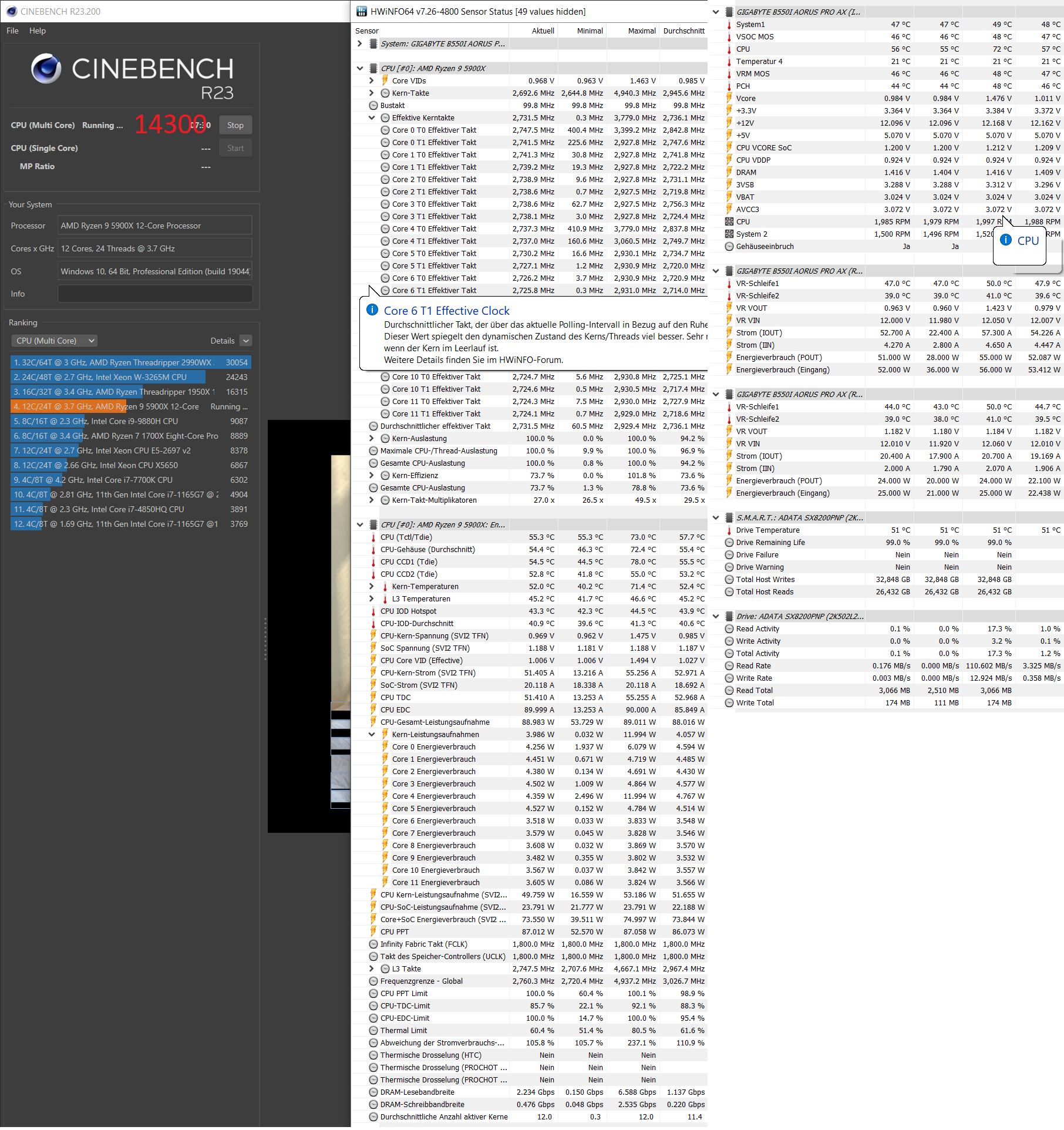Select the Threadripper 2990WX ranking entry
Viewport: 1064px width, 1130px height.
(x=130, y=362)
